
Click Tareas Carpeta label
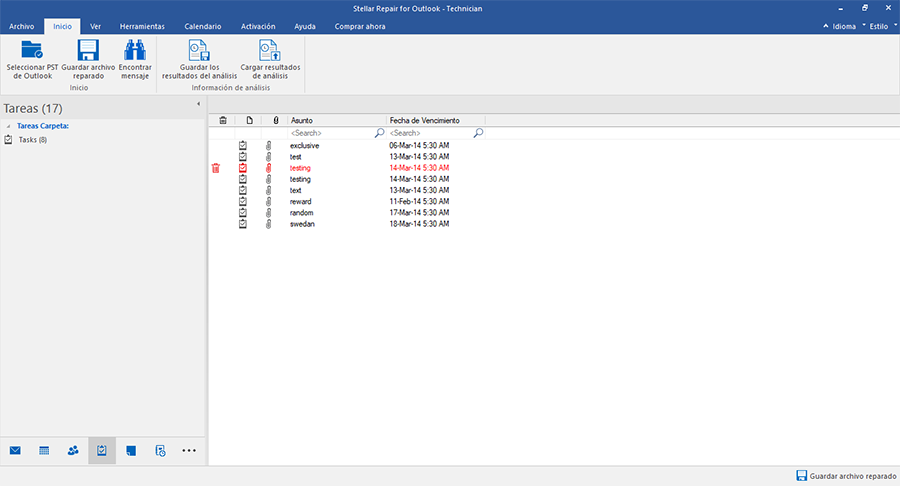[43, 126]
